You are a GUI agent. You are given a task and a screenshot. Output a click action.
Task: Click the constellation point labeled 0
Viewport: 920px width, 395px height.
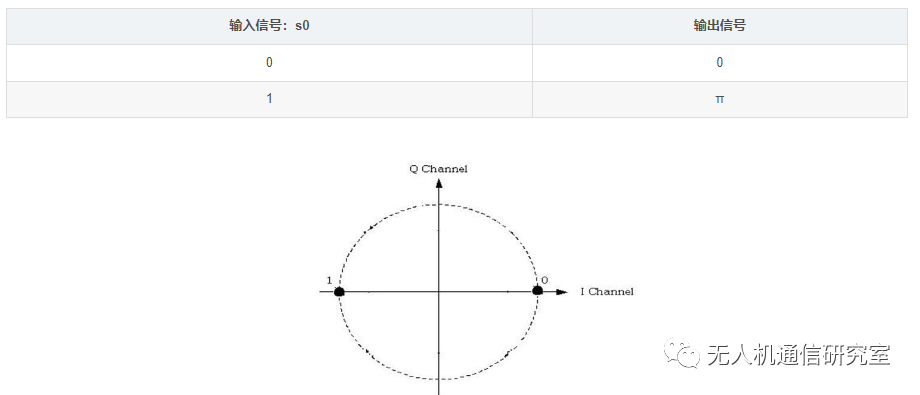point(537,291)
